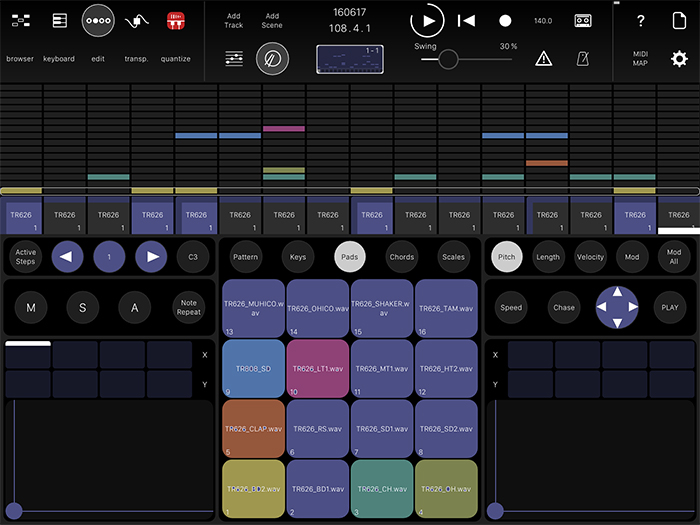Viewport: 700px width, 525px height.
Task: Tap the round step number 1 button
Action: pos(109,257)
